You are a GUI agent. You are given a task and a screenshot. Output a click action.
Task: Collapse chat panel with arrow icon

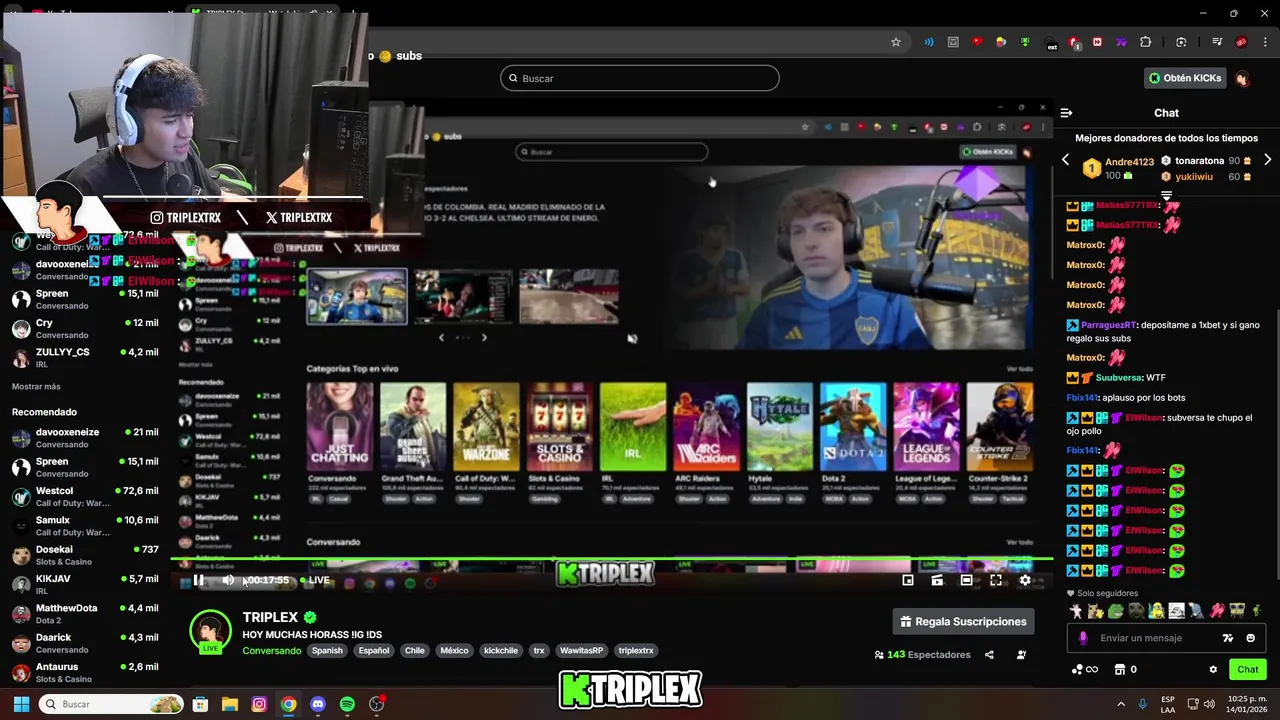1066,113
